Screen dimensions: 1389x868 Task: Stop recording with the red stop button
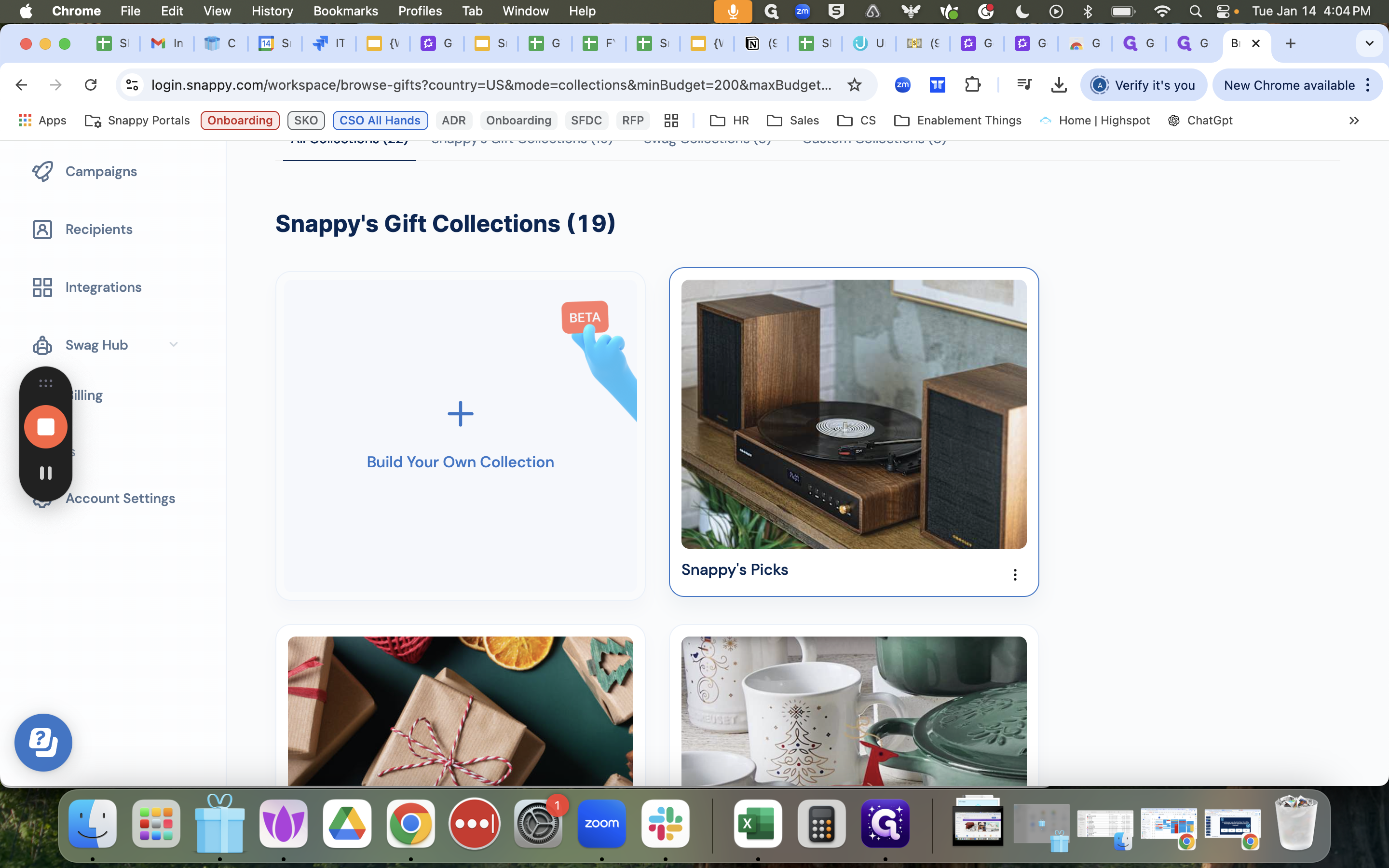pyautogui.click(x=46, y=427)
